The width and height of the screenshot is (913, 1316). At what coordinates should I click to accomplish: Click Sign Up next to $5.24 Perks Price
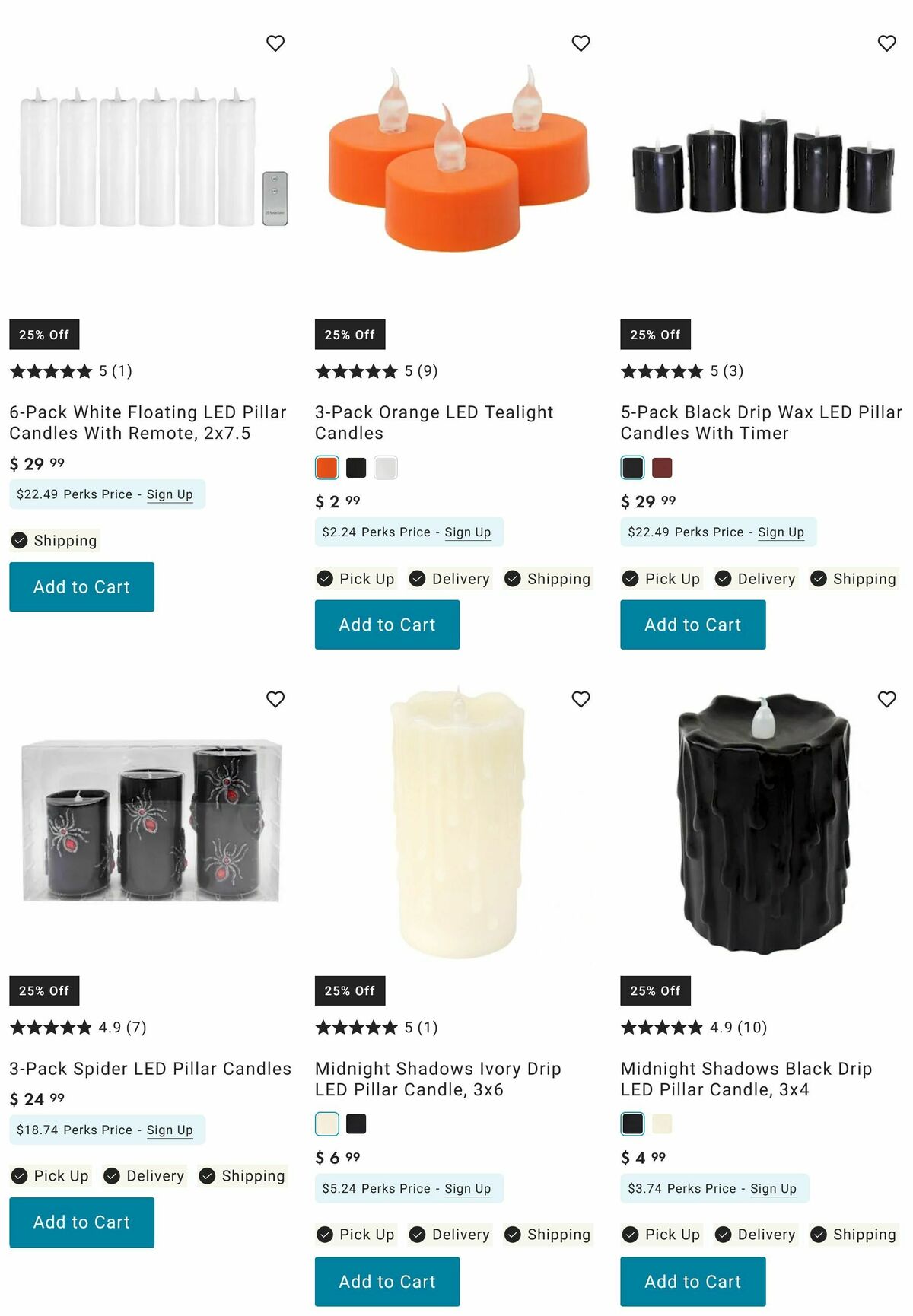tap(468, 1188)
